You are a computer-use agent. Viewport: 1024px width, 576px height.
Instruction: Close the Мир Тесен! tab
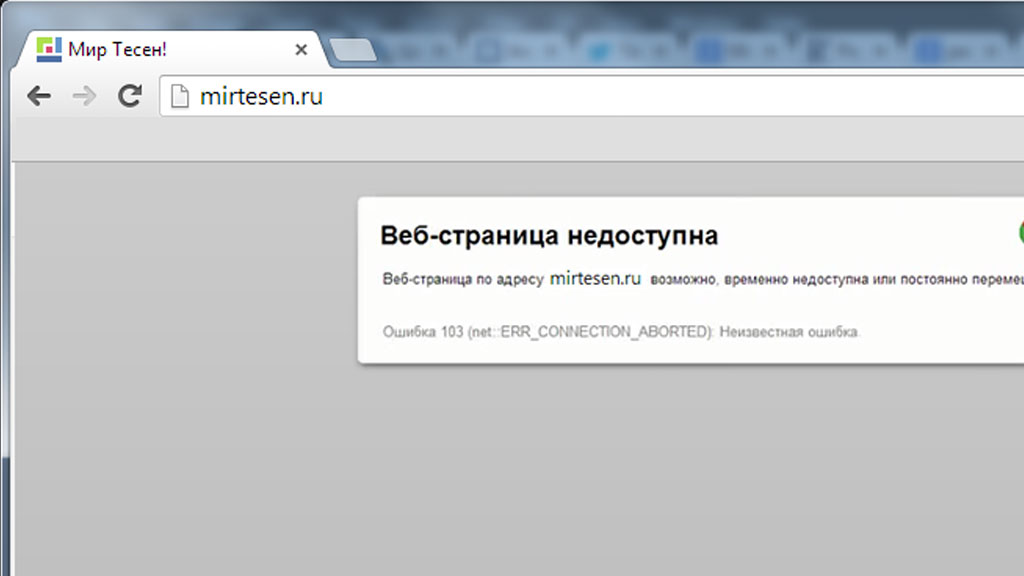(301, 50)
